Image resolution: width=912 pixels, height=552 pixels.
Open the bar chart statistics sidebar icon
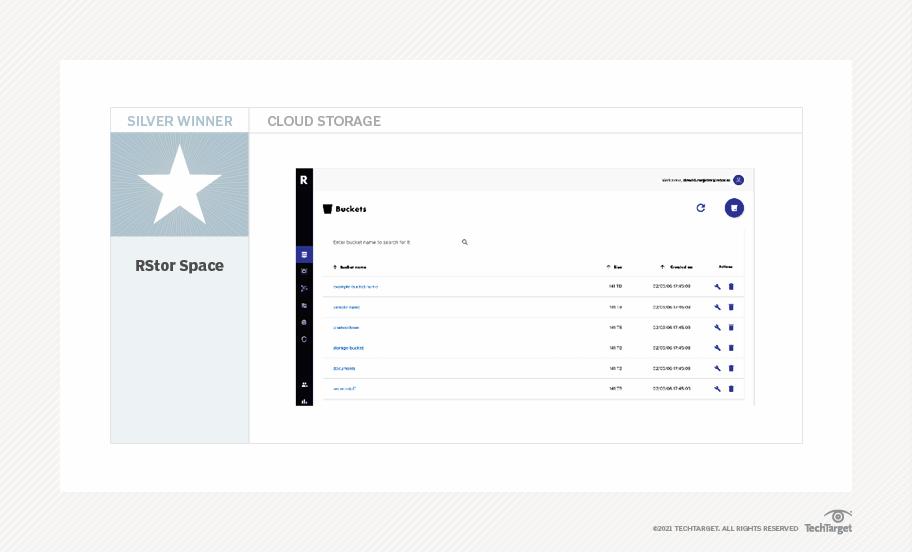coord(304,401)
